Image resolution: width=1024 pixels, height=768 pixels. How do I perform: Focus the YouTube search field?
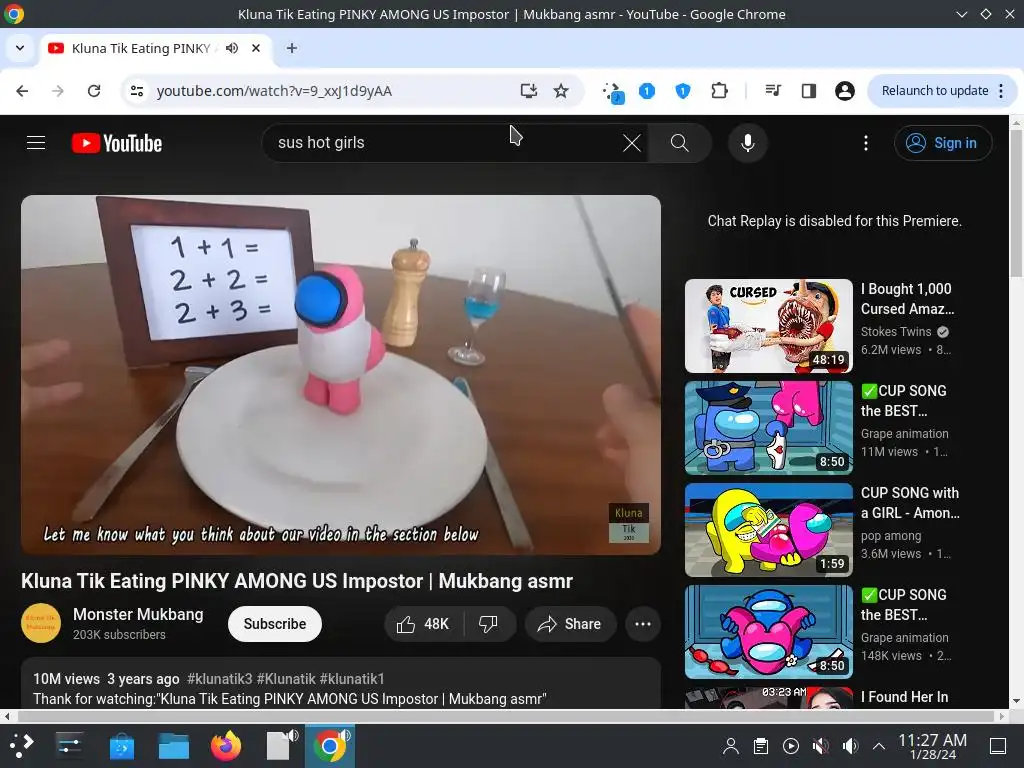(444, 143)
